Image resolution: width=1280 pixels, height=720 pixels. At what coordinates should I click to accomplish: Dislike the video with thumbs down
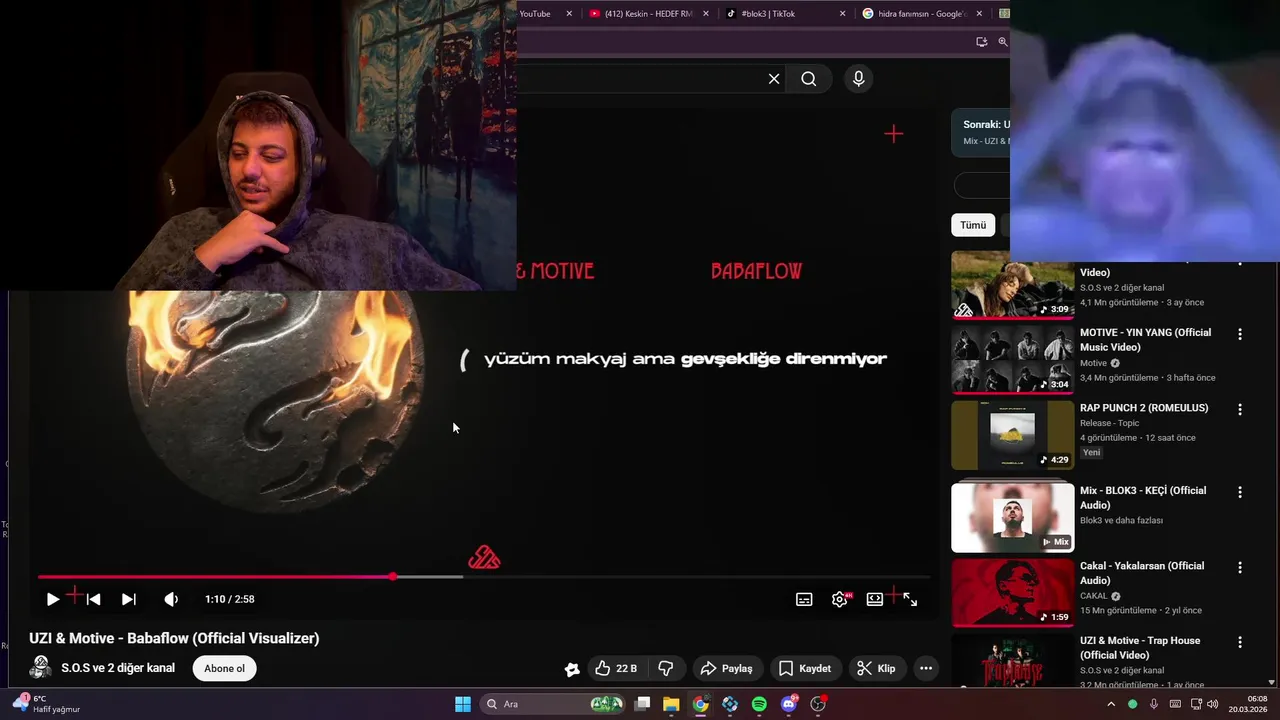pyautogui.click(x=666, y=668)
